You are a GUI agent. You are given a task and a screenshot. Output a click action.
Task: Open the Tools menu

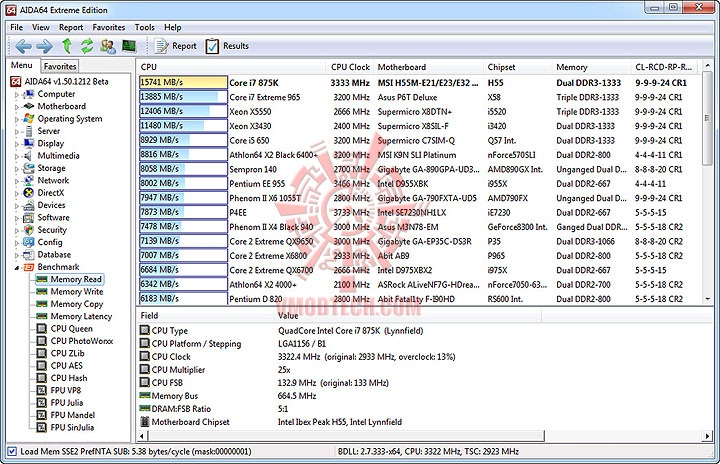coord(145,28)
